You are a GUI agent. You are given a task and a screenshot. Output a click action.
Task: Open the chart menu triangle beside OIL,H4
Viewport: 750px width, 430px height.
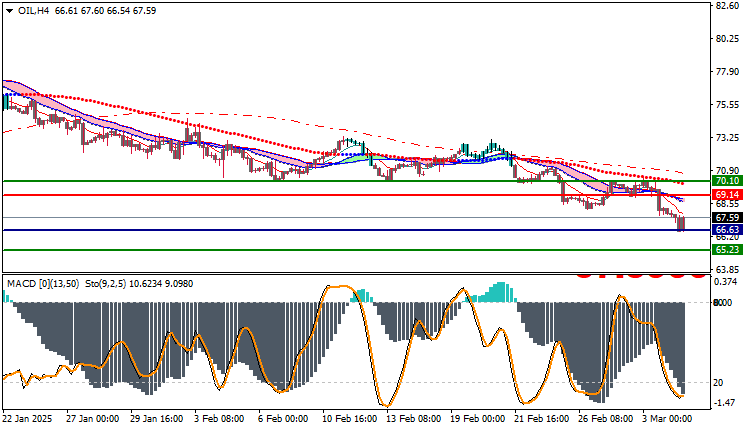coord(9,11)
